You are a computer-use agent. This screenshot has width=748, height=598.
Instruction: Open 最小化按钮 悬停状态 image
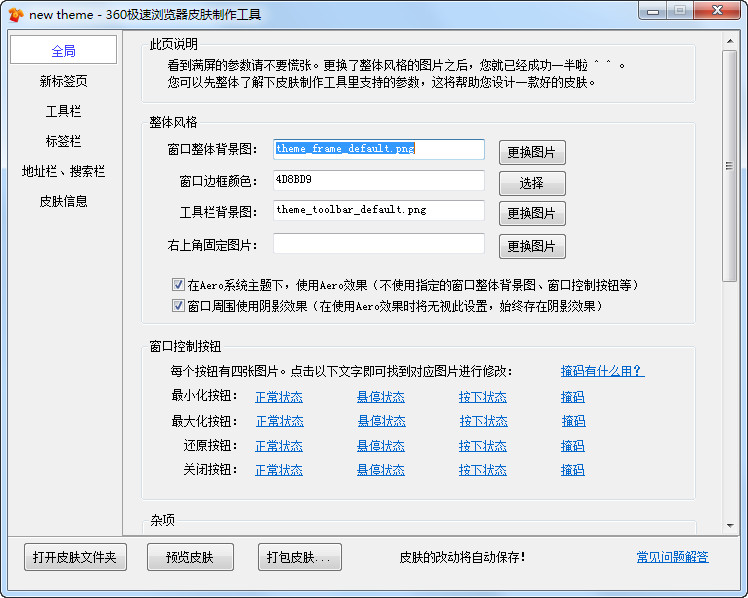(x=381, y=397)
